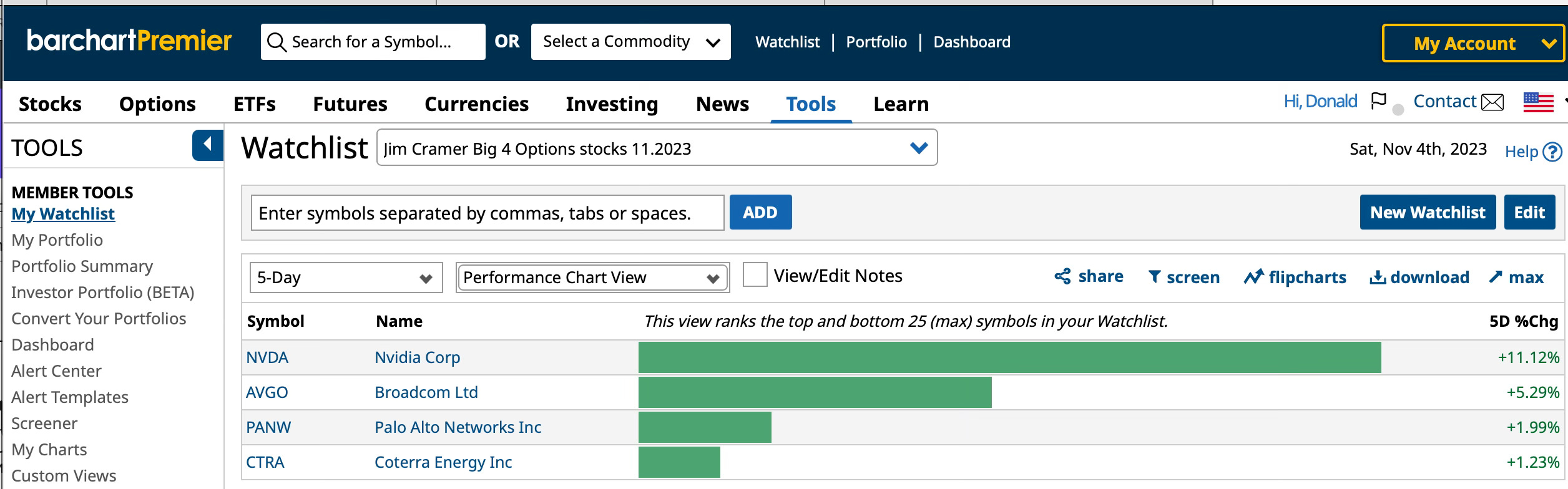Open barchart Premier logo home

click(x=129, y=41)
